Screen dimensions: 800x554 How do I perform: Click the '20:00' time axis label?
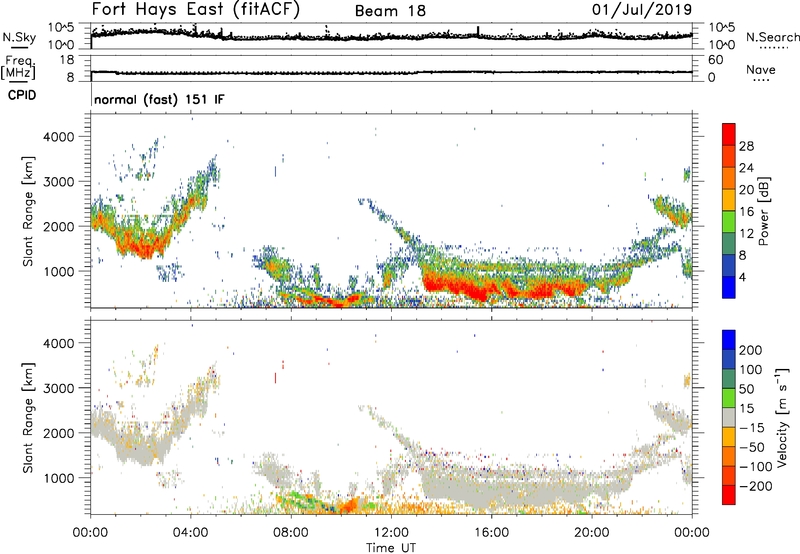tap(592, 533)
